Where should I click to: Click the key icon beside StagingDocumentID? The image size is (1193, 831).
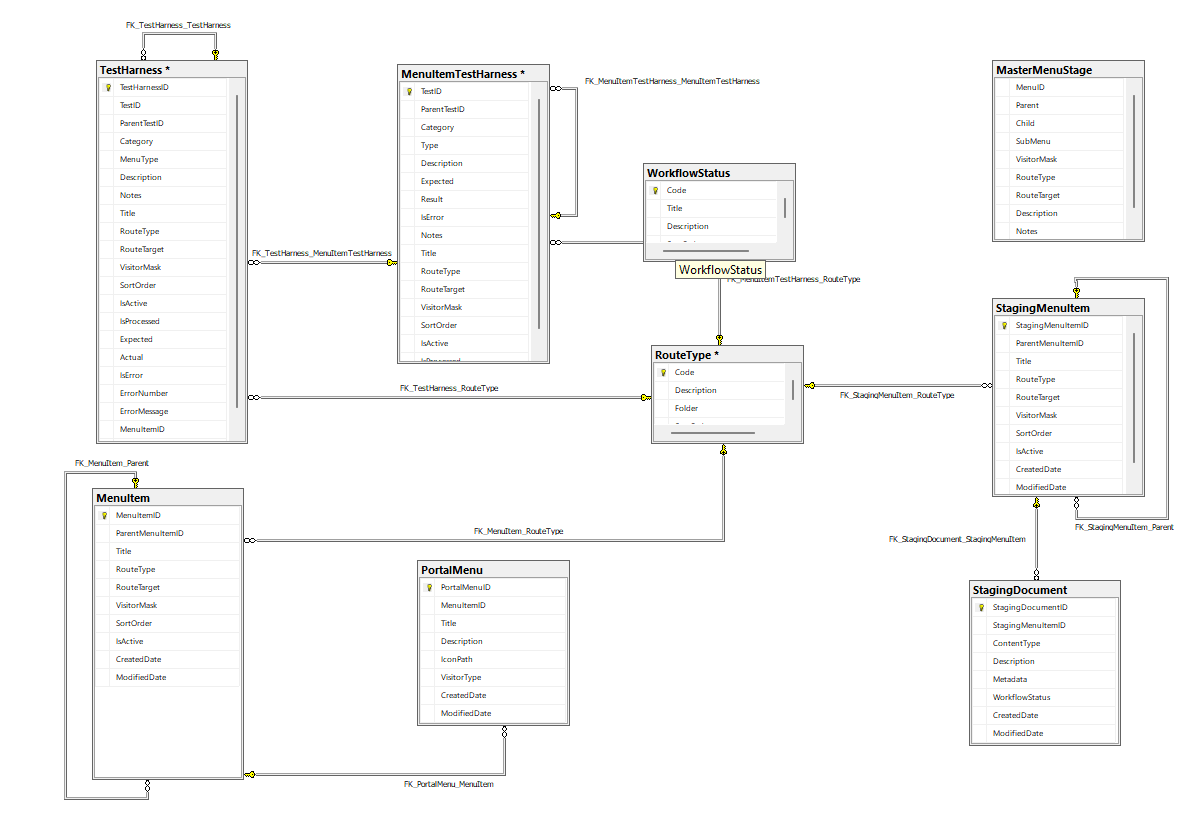[x=981, y=608]
